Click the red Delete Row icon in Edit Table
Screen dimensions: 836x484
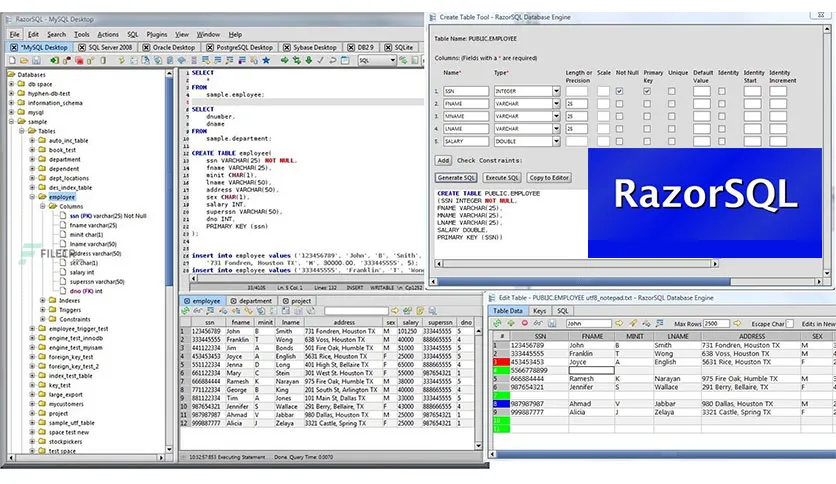[525, 323]
